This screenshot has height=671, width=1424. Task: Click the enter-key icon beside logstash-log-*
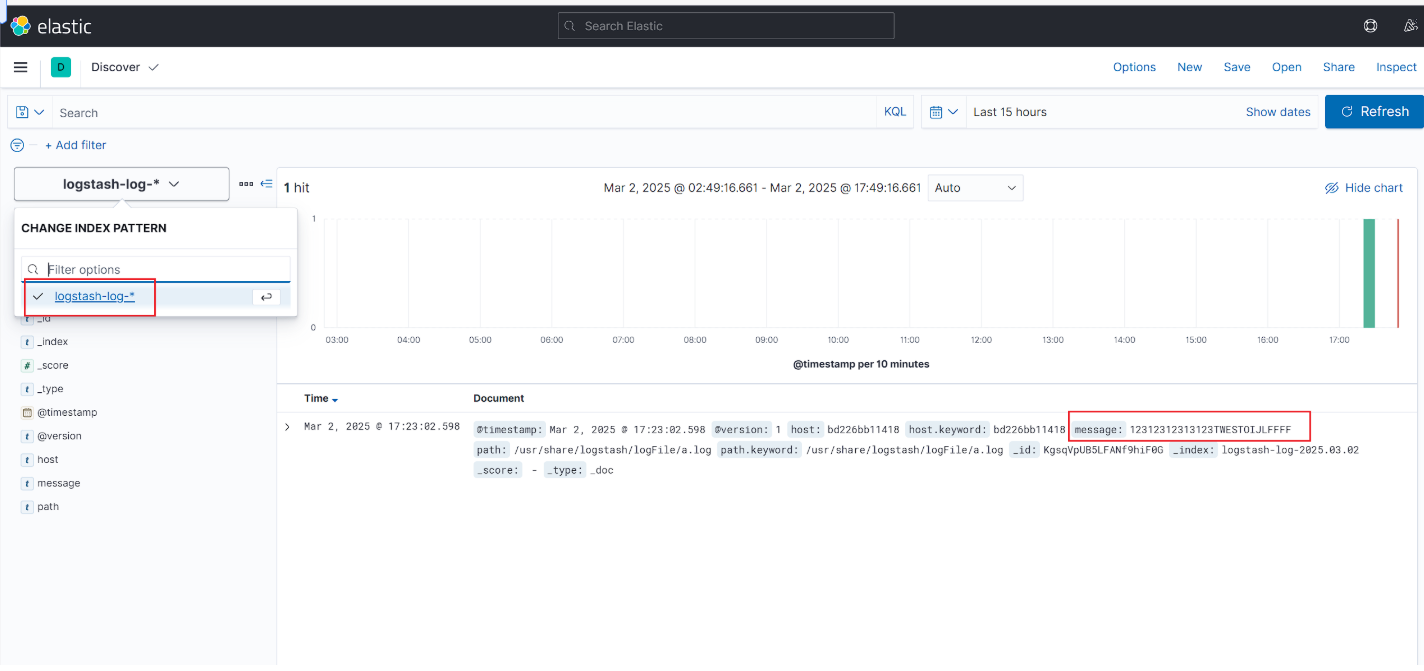pyautogui.click(x=266, y=297)
